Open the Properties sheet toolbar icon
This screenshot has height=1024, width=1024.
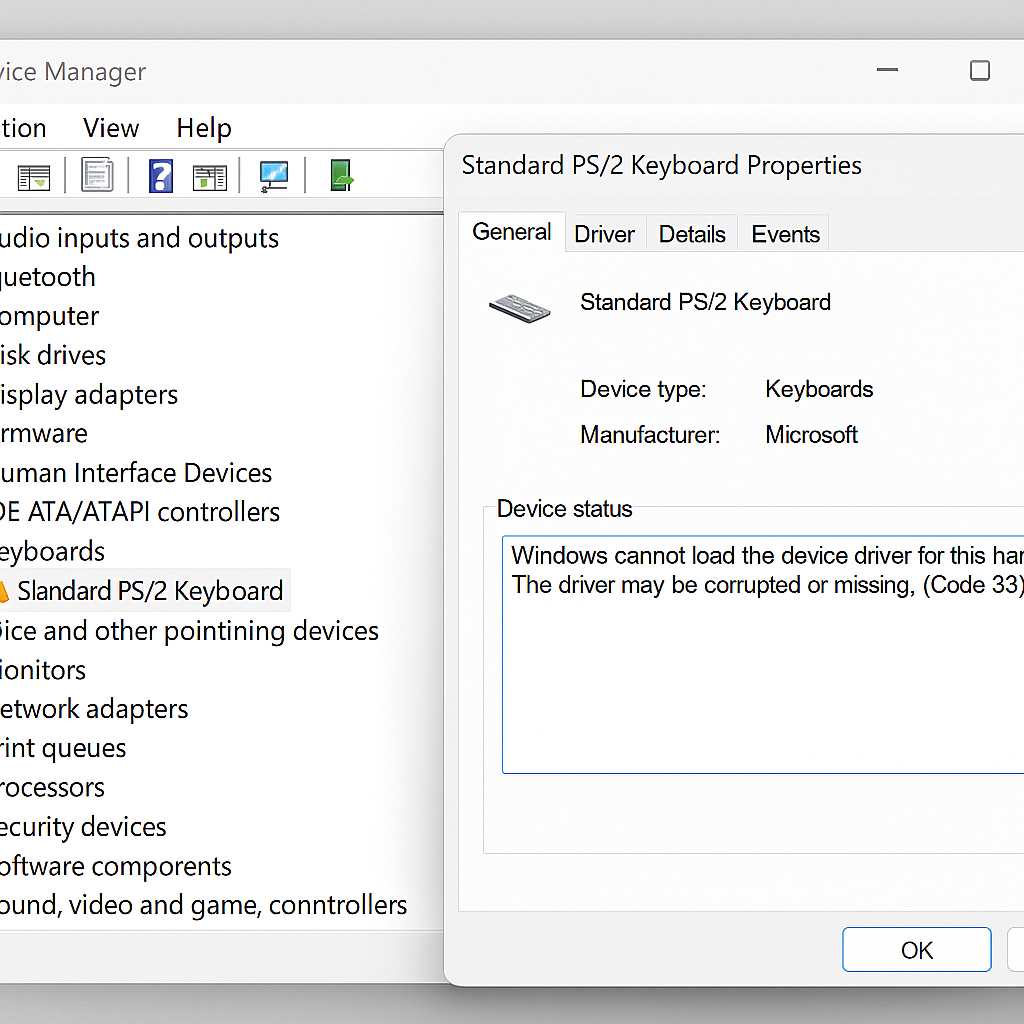point(97,175)
